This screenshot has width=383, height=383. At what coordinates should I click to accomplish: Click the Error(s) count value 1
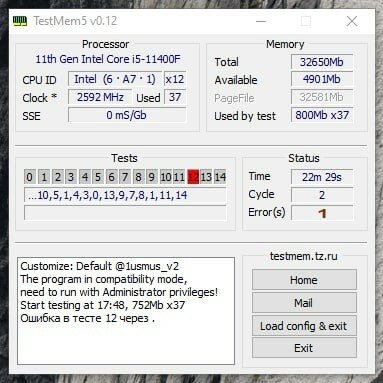[x=322, y=213]
